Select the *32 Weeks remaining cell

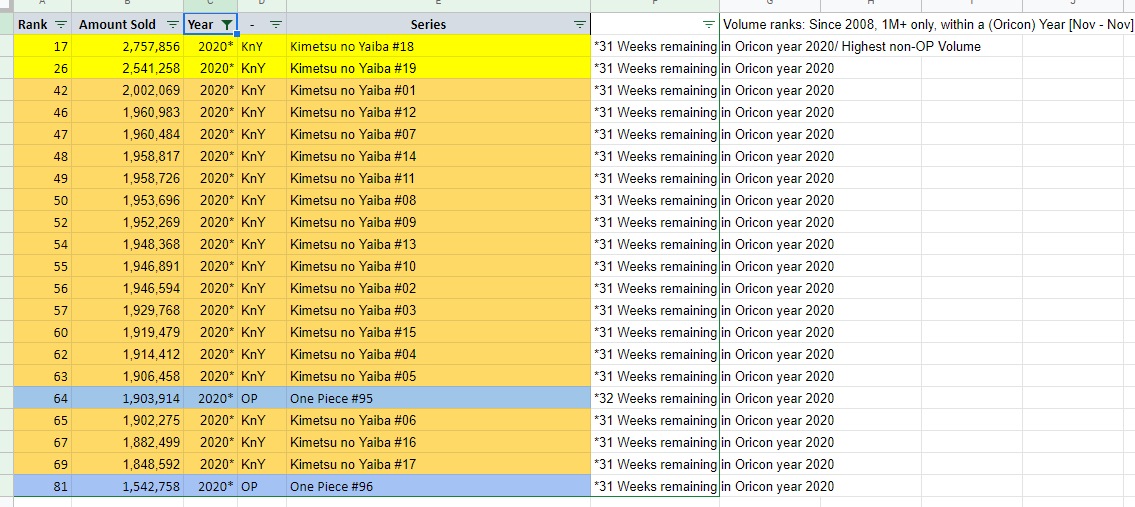[x=655, y=398]
